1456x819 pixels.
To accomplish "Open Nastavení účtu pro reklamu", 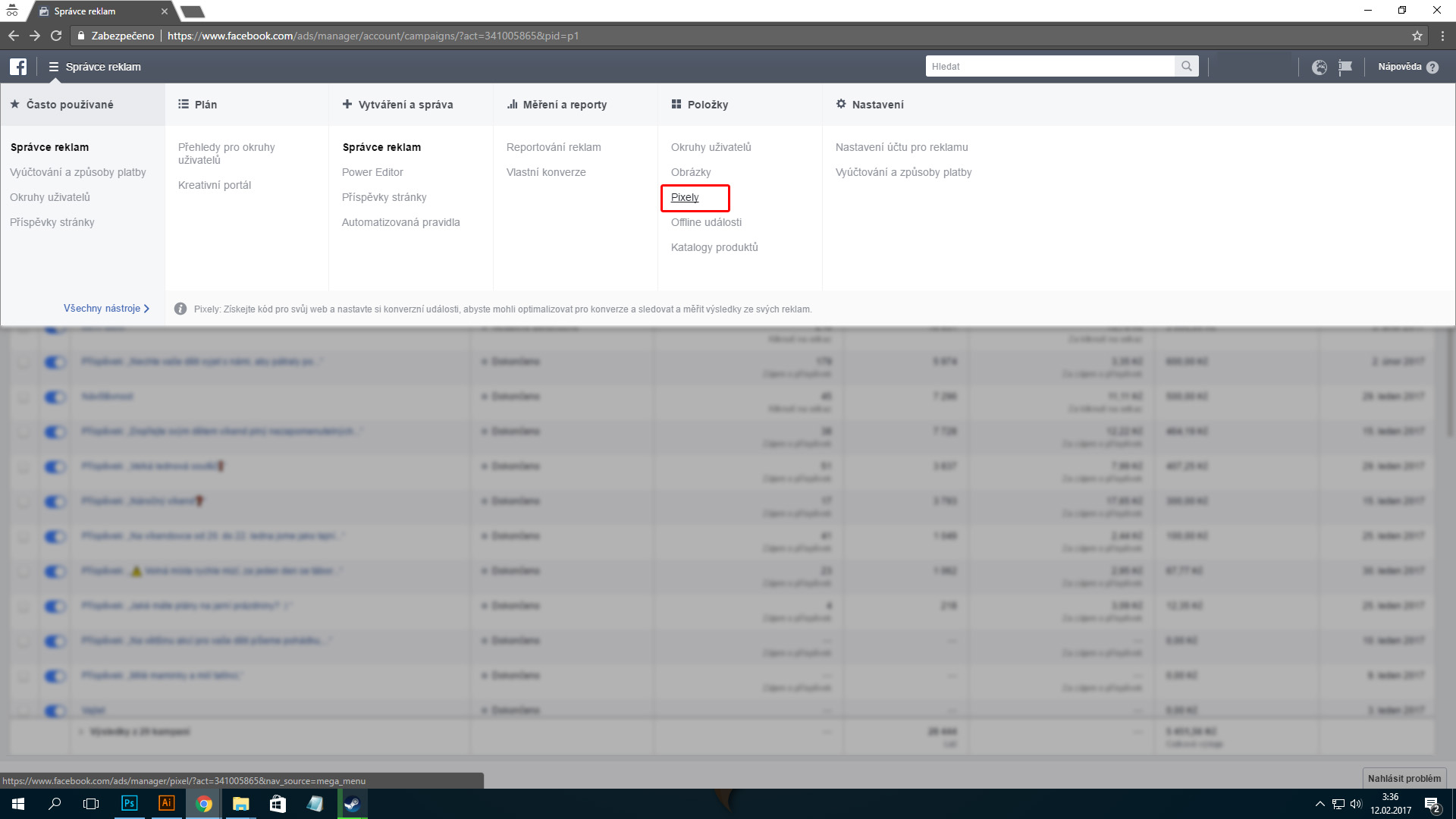I will click(x=902, y=147).
